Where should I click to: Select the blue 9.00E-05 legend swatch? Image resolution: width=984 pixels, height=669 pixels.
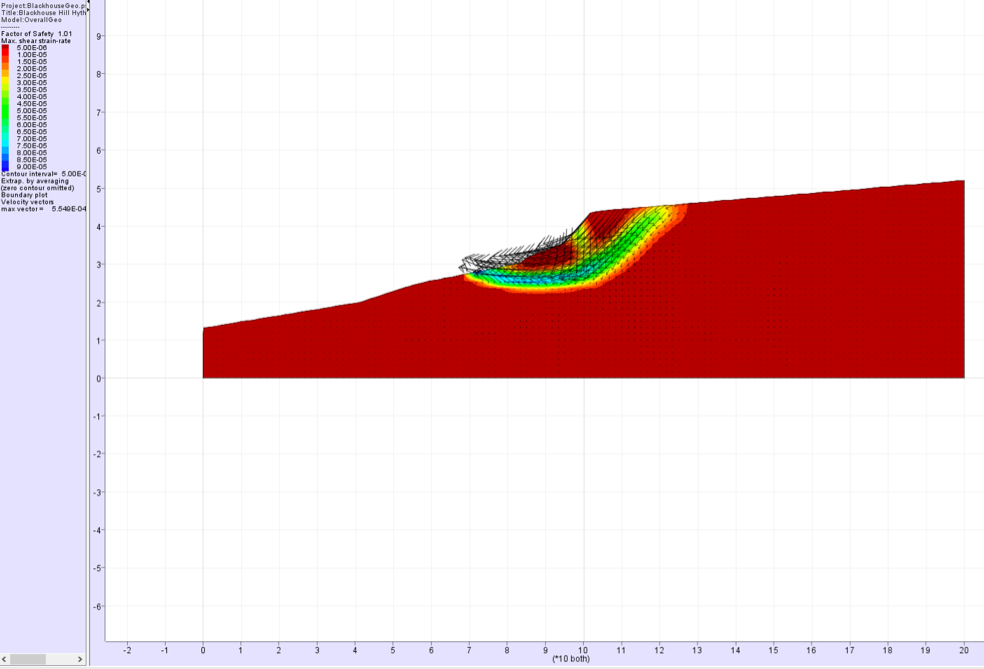click(6, 166)
